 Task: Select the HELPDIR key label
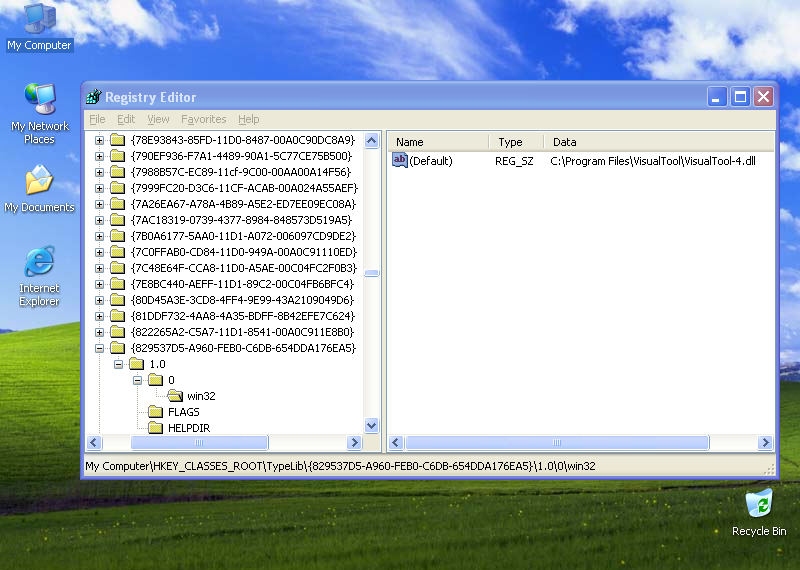(189, 428)
